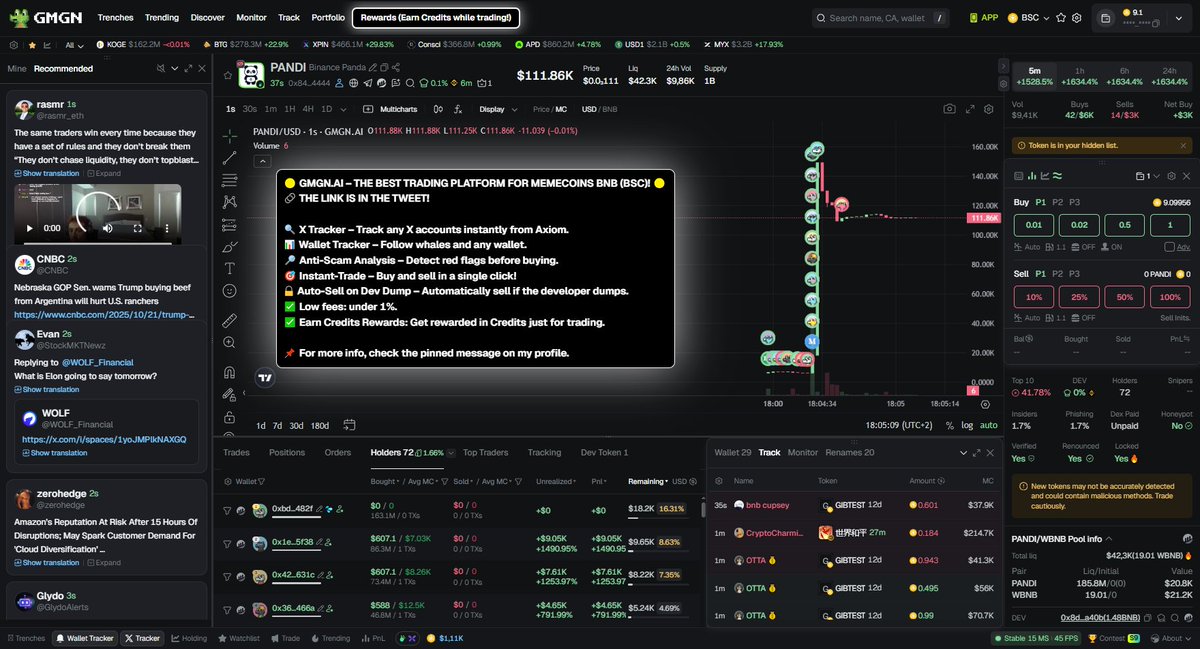The height and width of the screenshot is (649, 1200).
Task: Select the crosshair cursor tool
Action: (230, 135)
